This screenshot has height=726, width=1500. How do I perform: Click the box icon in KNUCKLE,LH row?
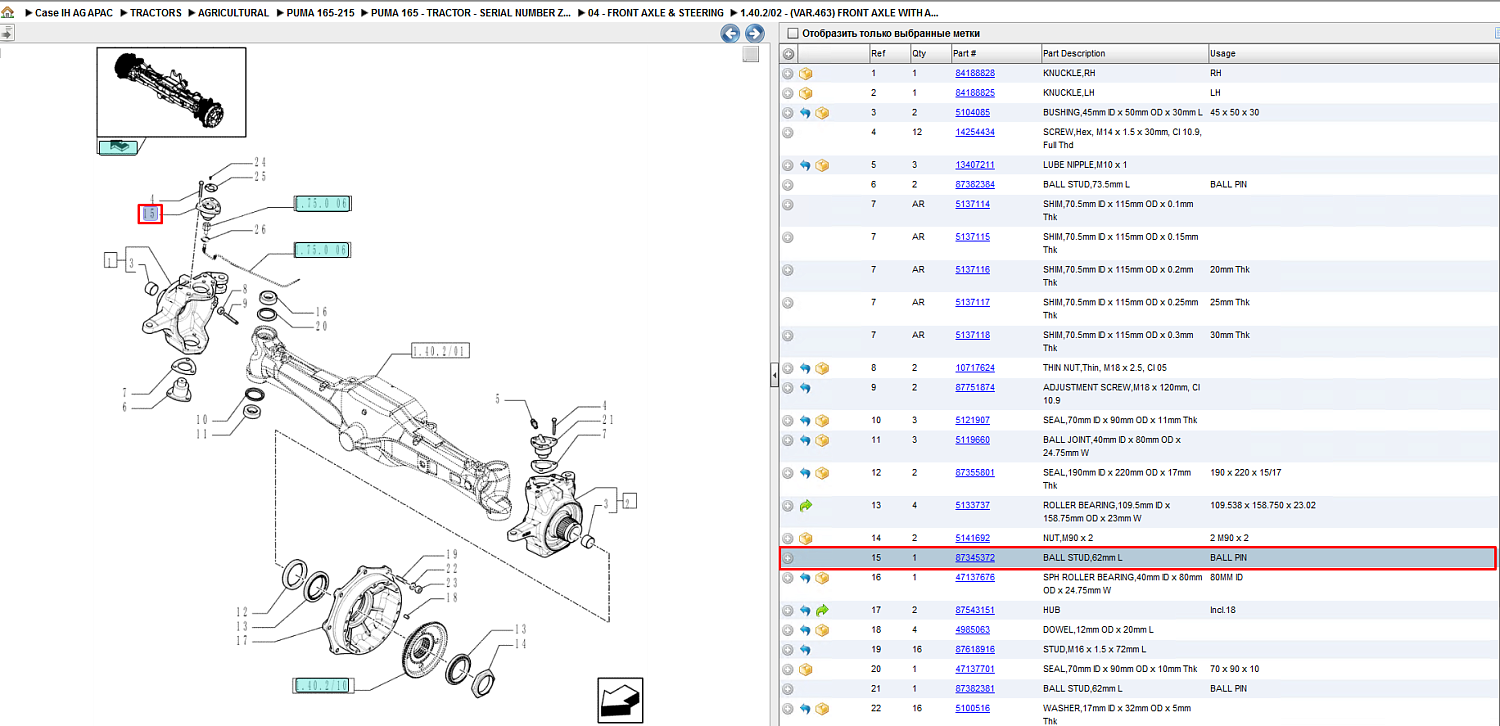click(x=805, y=93)
